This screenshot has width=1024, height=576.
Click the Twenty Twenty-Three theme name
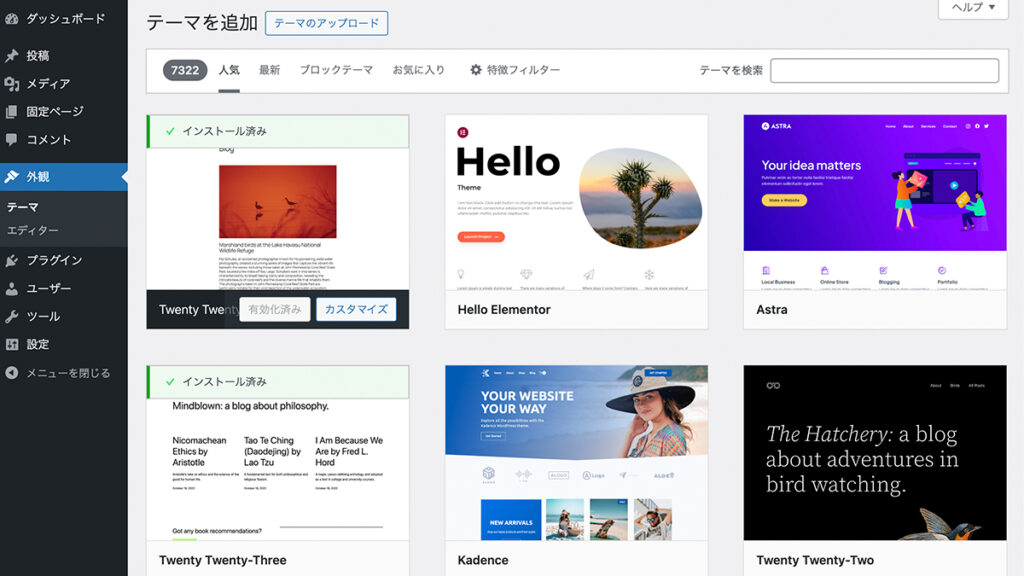point(223,560)
